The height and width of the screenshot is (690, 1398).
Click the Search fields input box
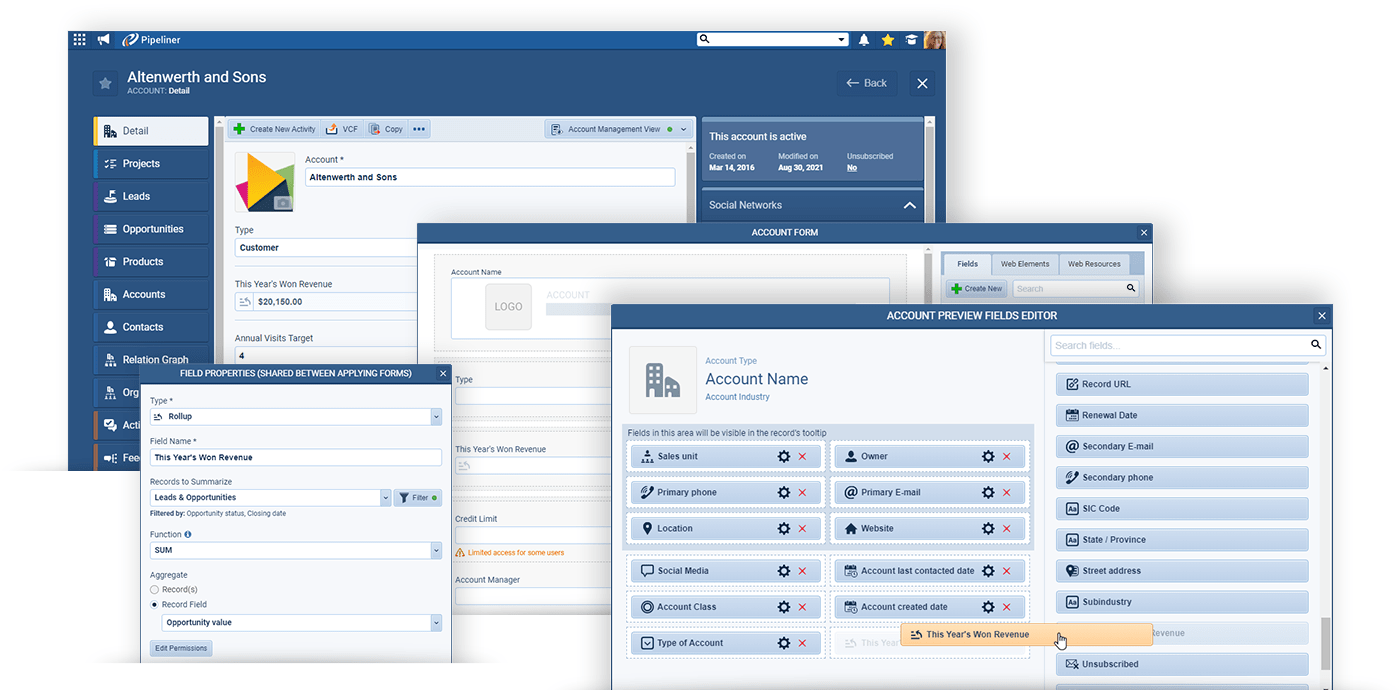pos(1180,345)
